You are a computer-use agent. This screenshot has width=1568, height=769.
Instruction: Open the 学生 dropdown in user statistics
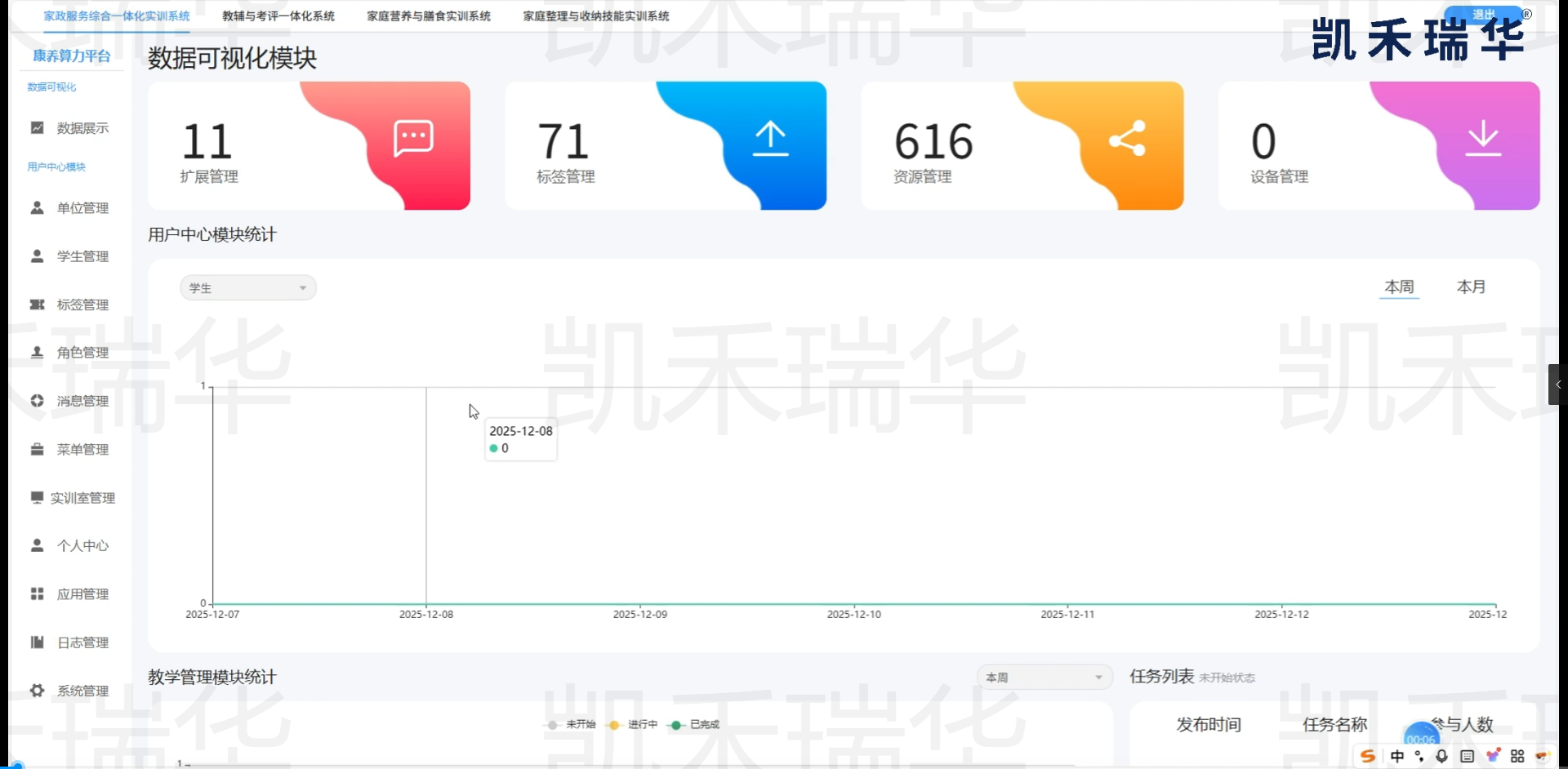click(248, 287)
